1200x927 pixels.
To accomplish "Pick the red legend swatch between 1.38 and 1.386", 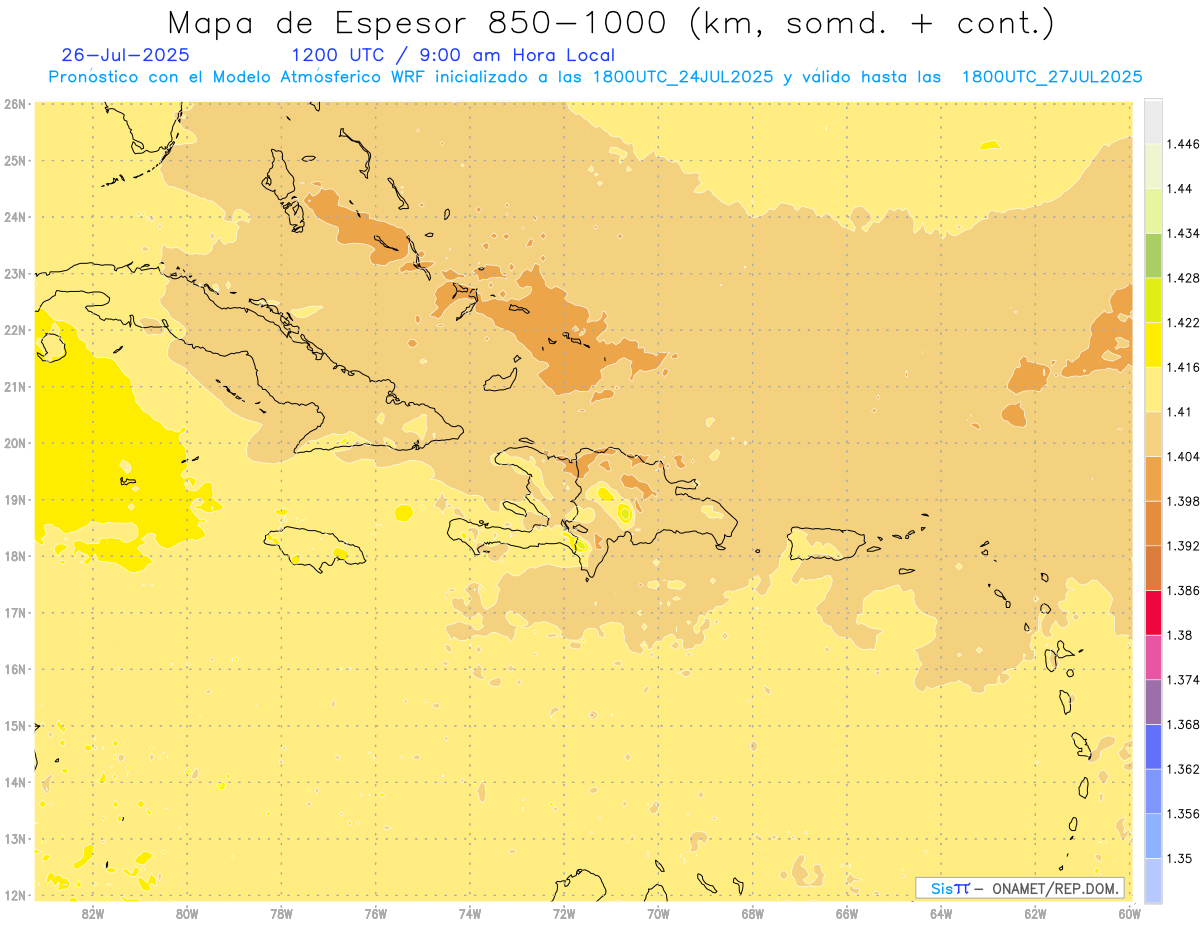I will click(x=1153, y=612).
